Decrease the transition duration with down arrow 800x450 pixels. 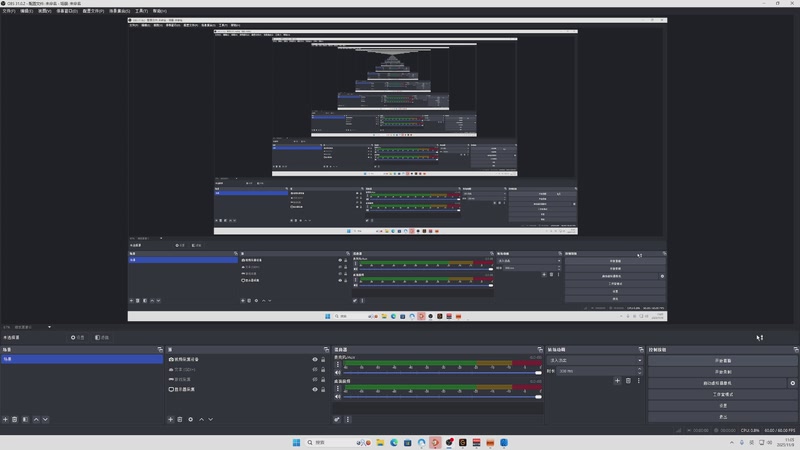639,373
